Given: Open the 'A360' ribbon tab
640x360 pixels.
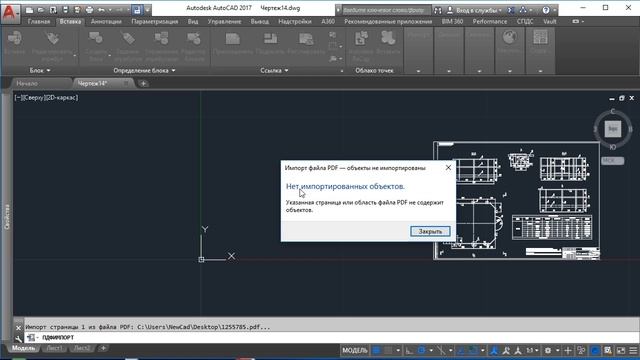Looking at the screenshot, I should (x=328, y=21).
